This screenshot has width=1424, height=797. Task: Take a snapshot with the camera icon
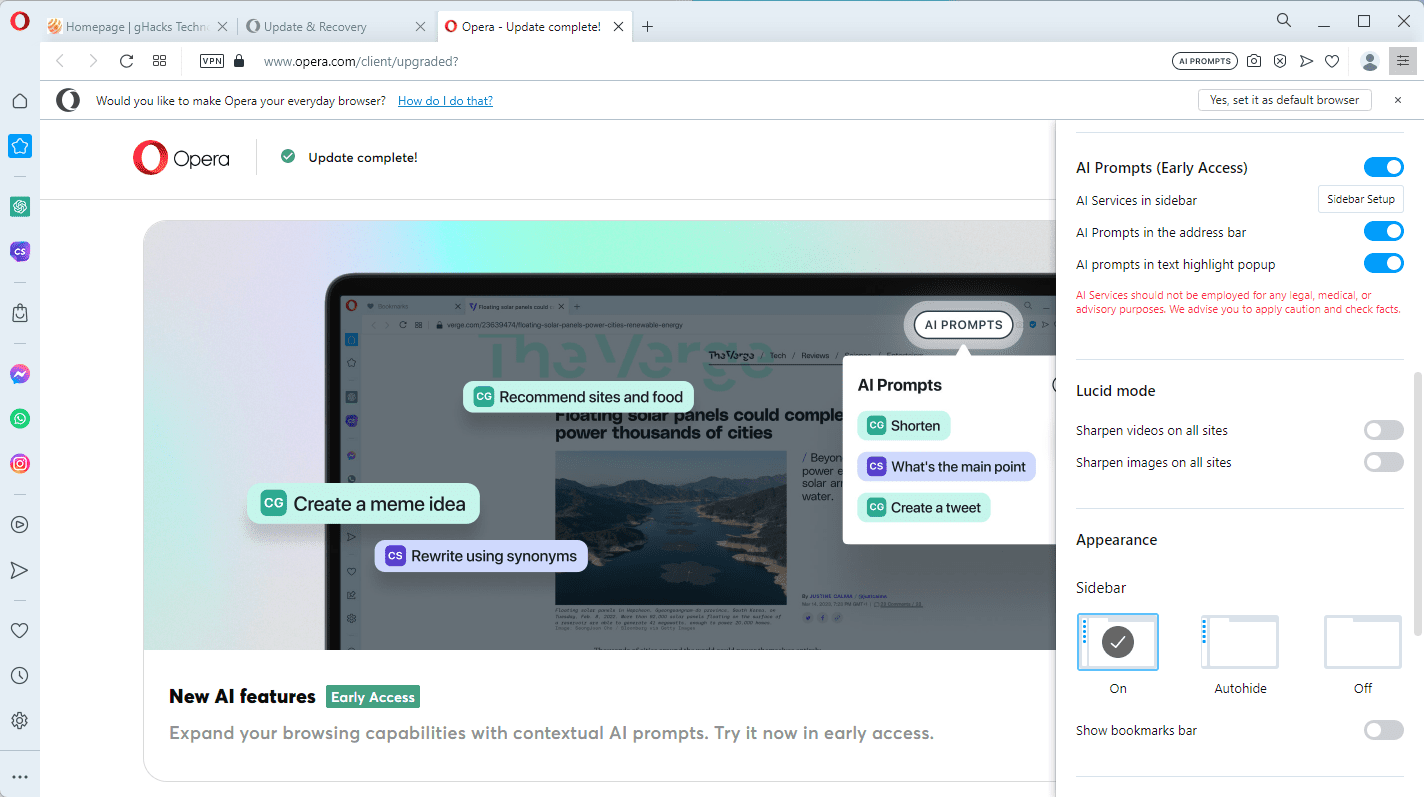coord(1254,61)
